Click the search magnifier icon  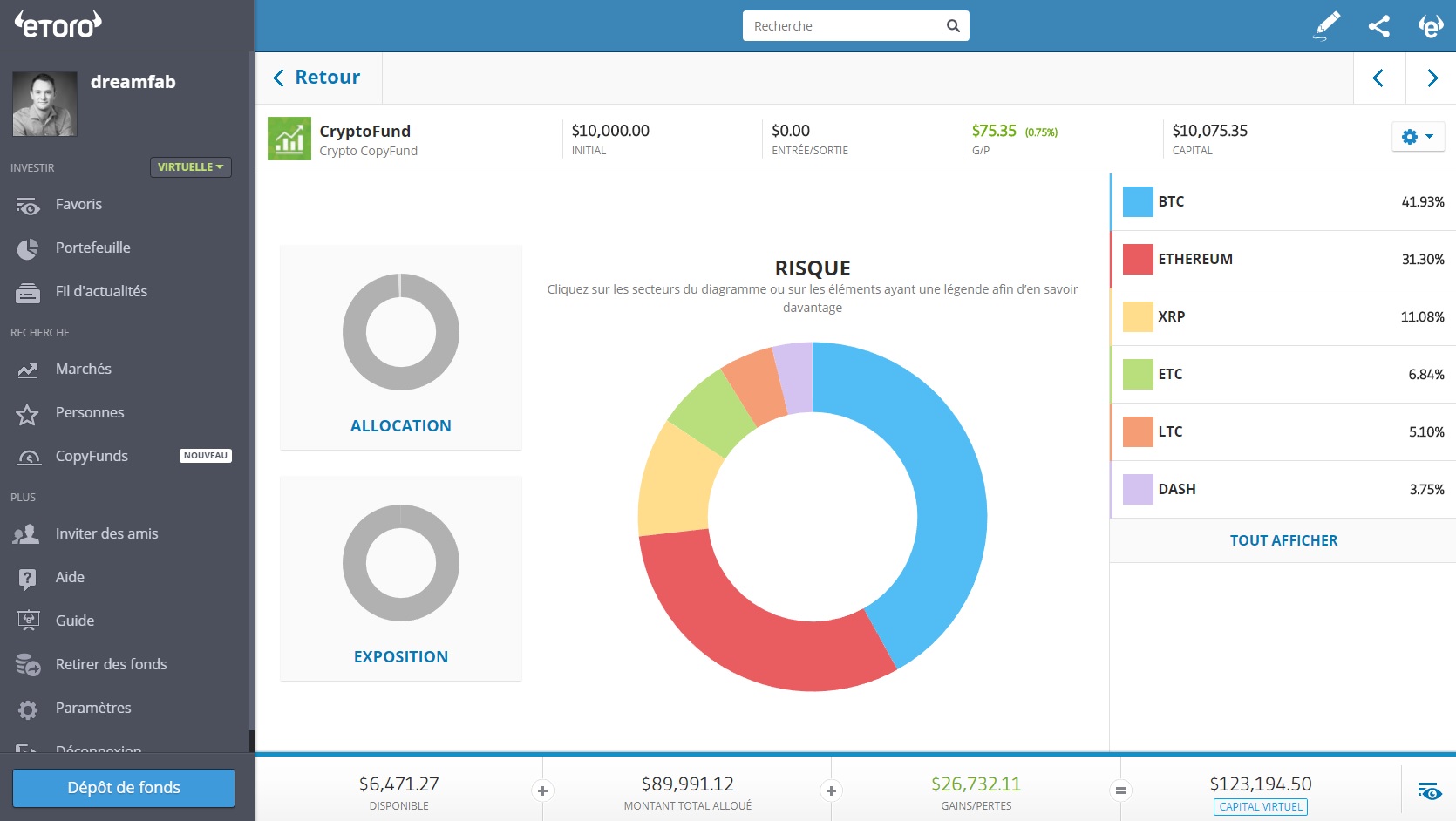tap(953, 26)
